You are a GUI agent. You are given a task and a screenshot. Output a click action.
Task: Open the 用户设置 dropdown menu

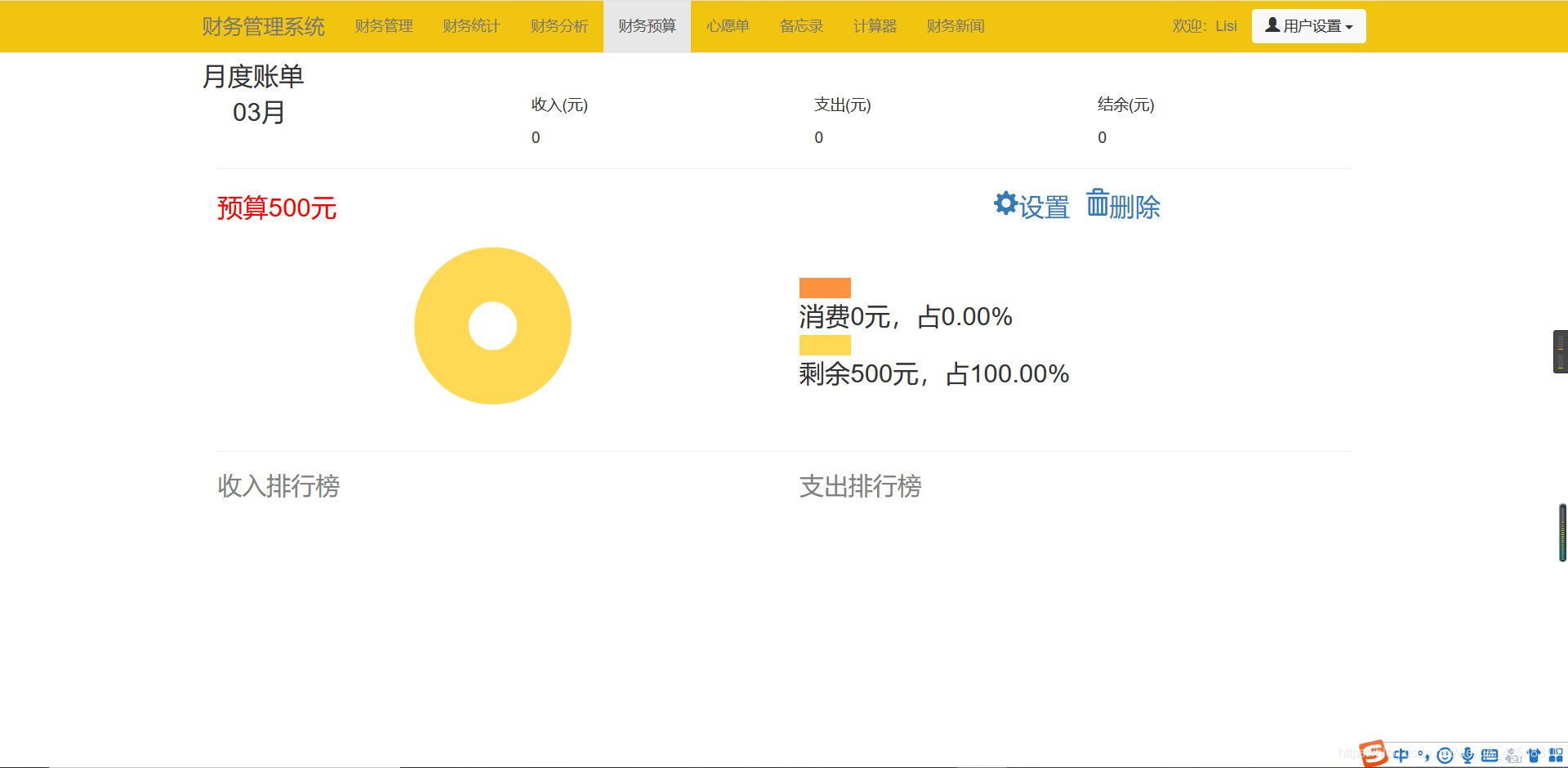tap(1308, 25)
